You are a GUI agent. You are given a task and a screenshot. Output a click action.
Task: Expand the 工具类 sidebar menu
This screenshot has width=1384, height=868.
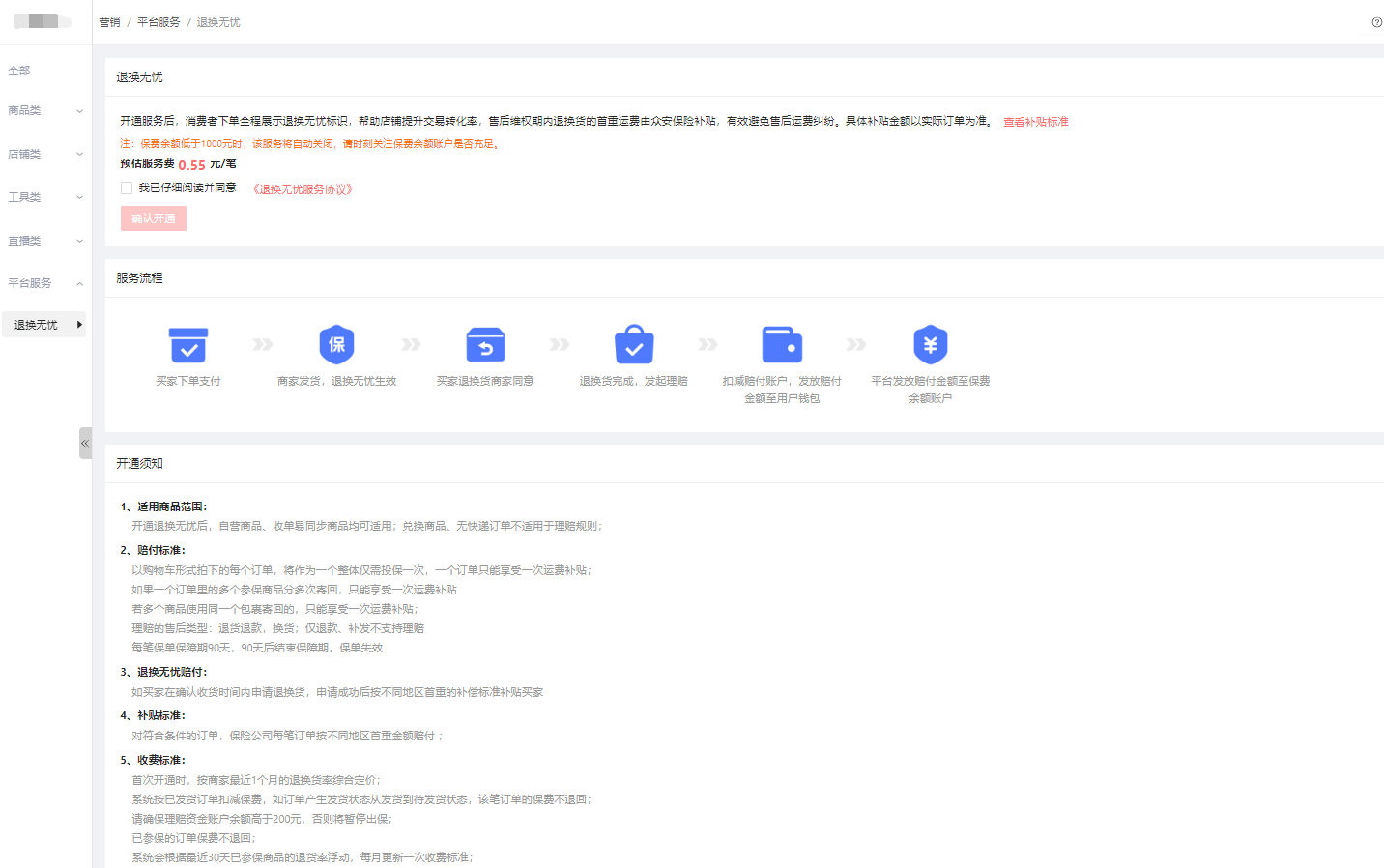pos(44,197)
